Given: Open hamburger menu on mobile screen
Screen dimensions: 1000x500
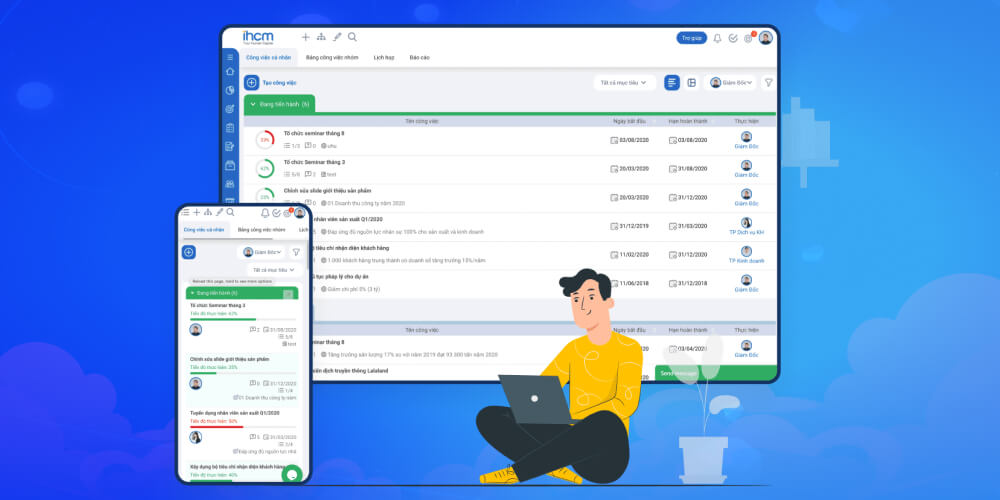Looking at the screenshot, I should (x=185, y=212).
